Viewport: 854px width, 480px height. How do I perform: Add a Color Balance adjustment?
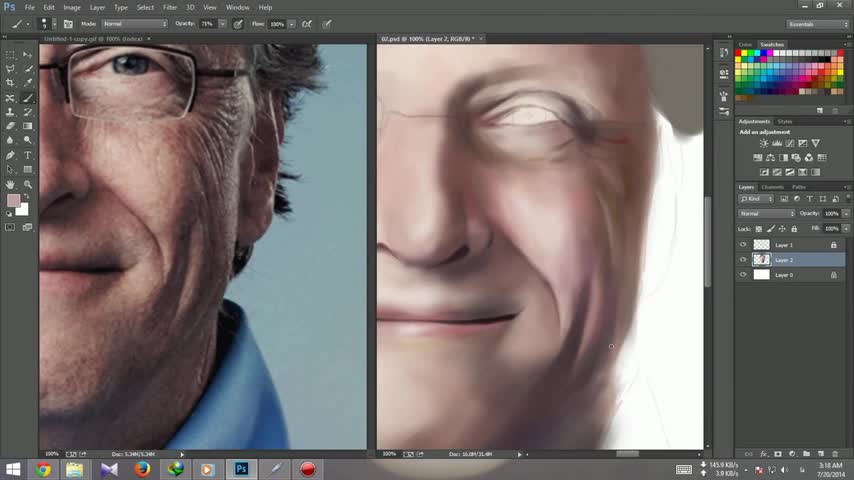[x=770, y=157]
